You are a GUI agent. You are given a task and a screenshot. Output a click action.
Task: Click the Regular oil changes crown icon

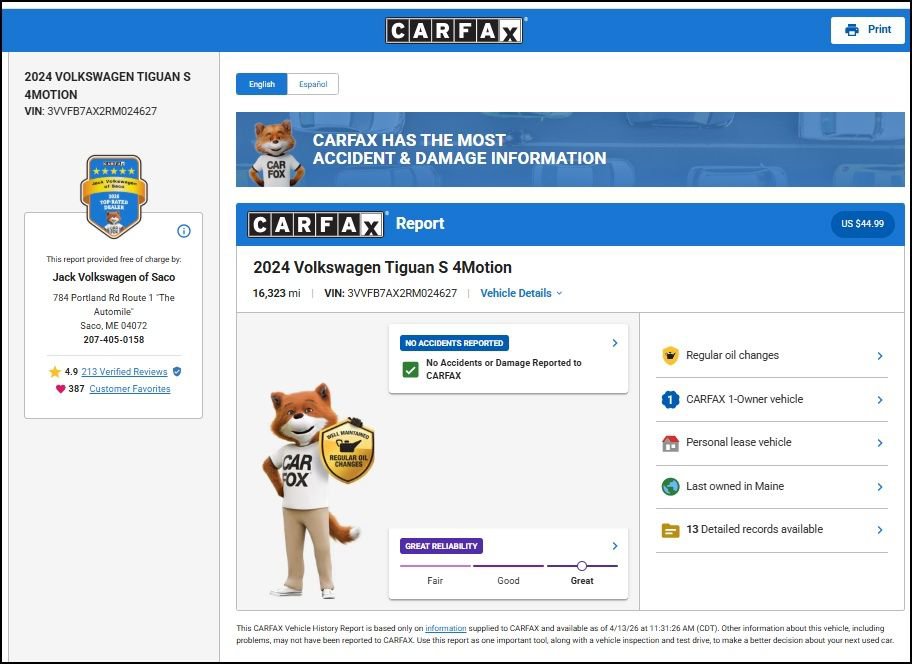click(x=670, y=355)
